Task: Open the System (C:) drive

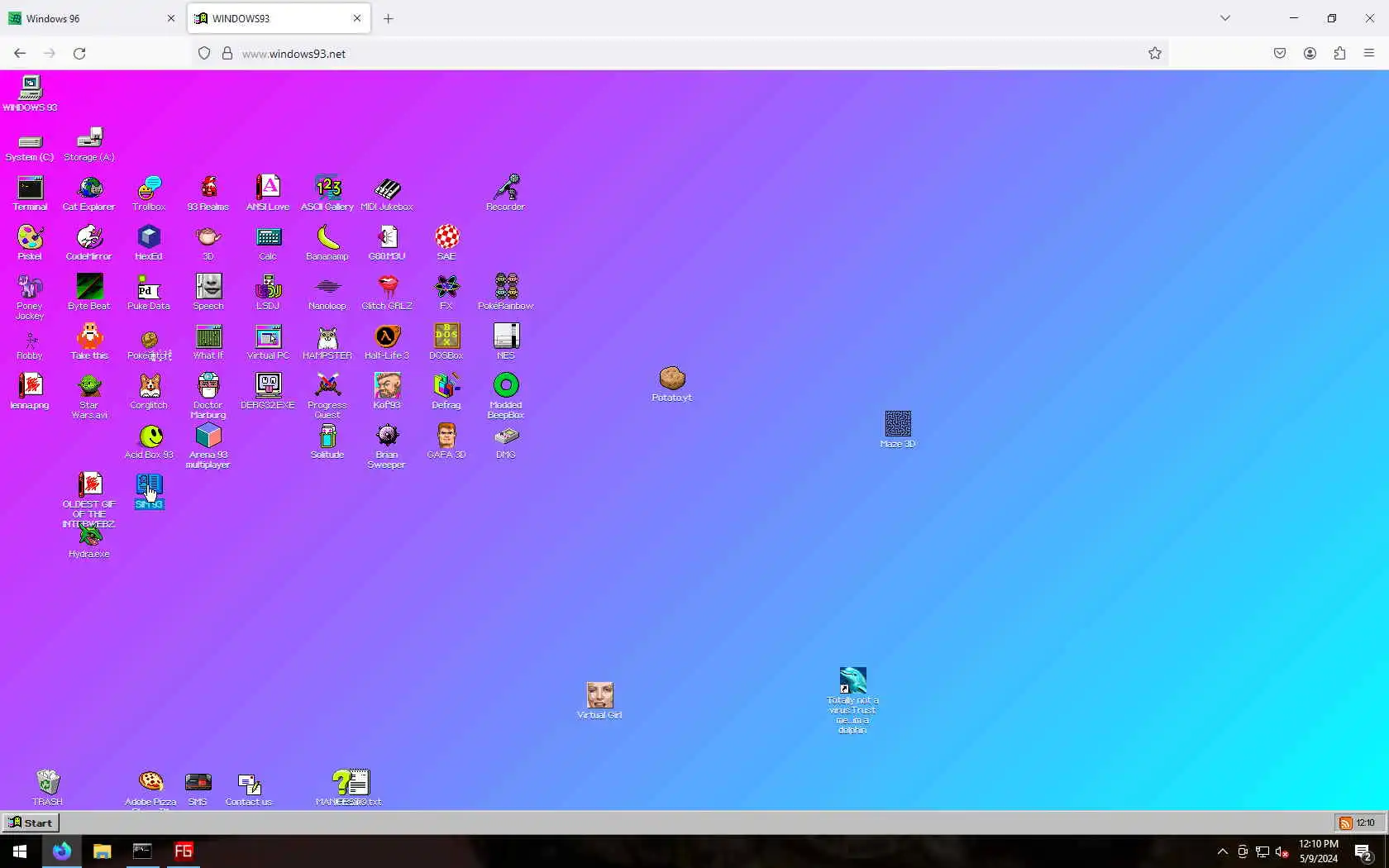Action: [30, 147]
